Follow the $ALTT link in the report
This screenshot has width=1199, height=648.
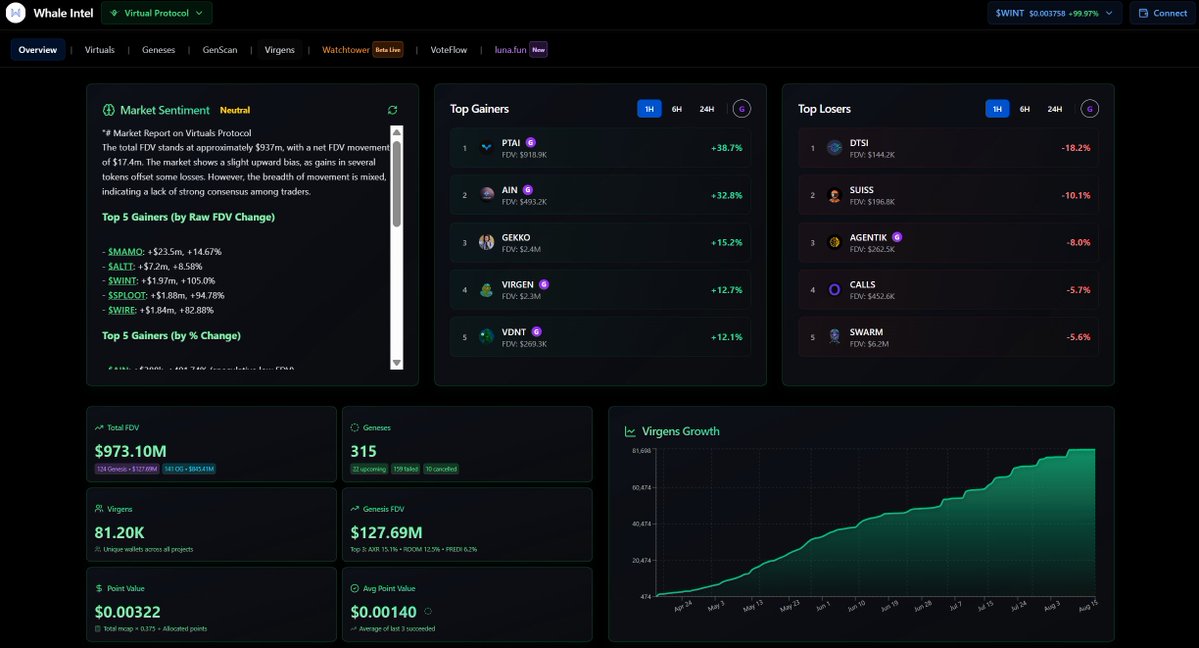121,266
